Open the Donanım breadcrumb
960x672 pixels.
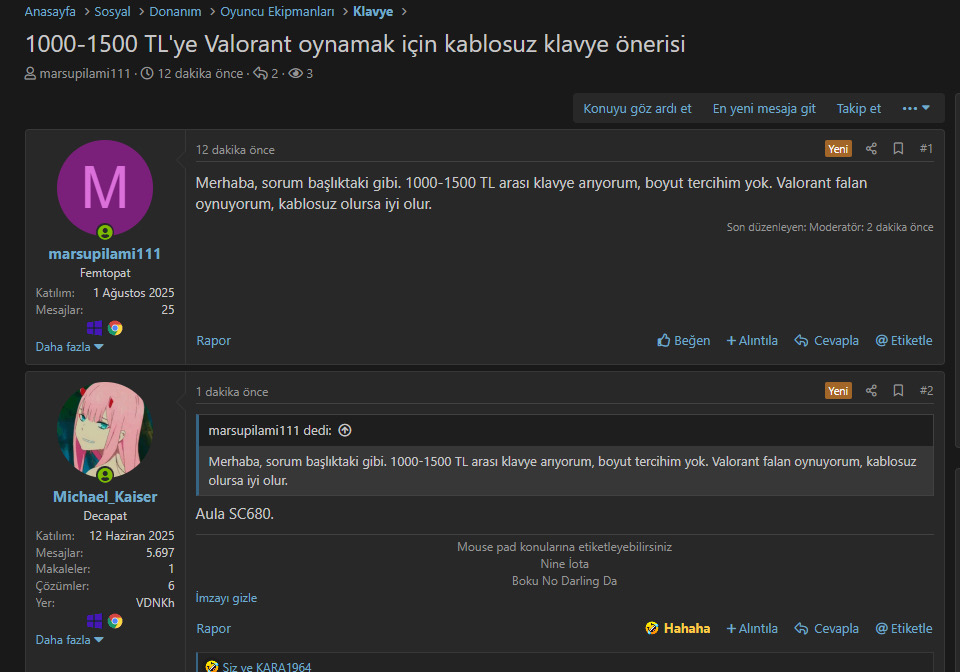tap(175, 12)
